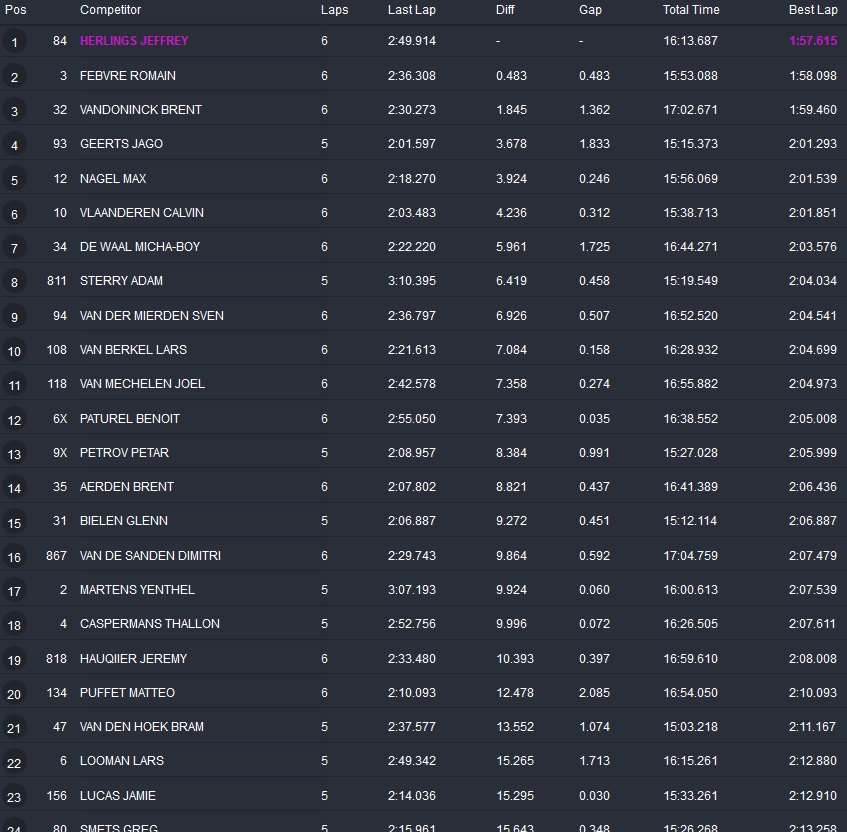The width and height of the screenshot is (847, 832).
Task: Click the position 17 circle badge
Action: [14, 591]
